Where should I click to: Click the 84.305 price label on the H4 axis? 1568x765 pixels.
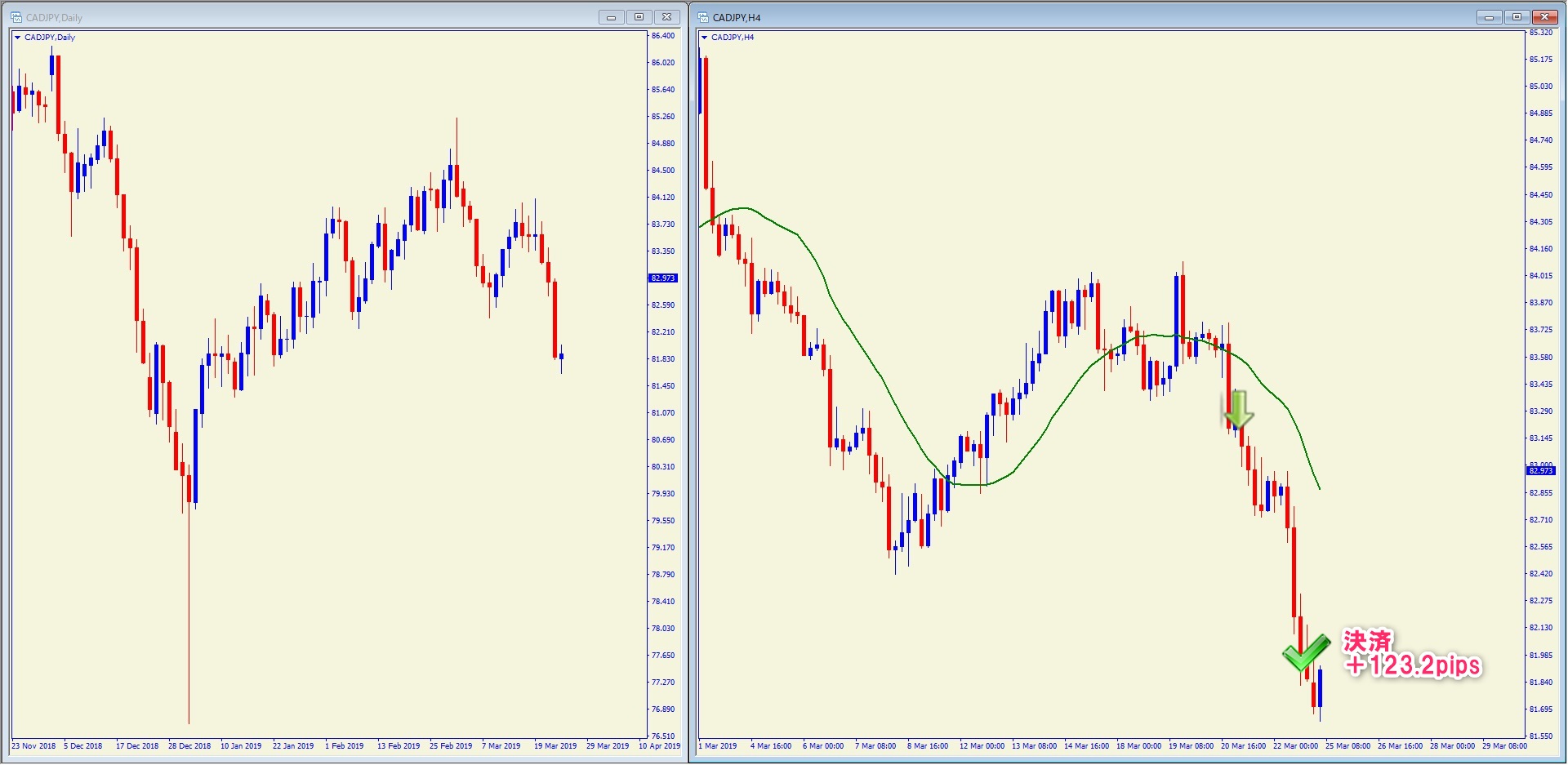tap(1541, 222)
